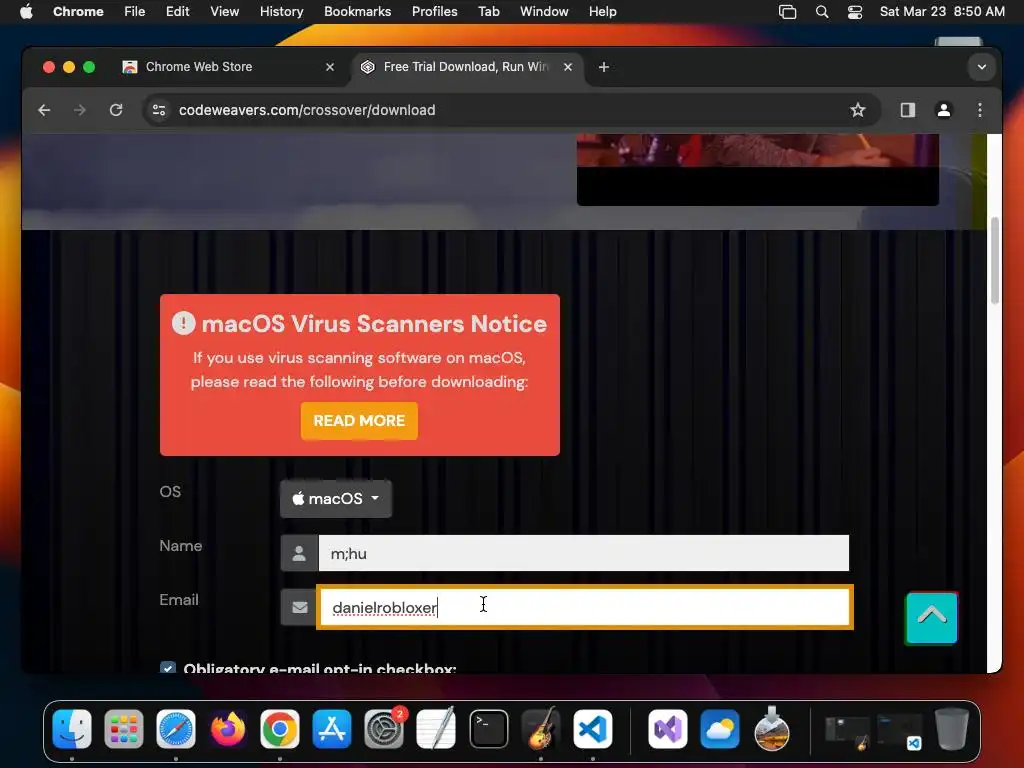The width and height of the screenshot is (1024, 768).
Task: Open the Profiles menu
Action: tap(434, 11)
